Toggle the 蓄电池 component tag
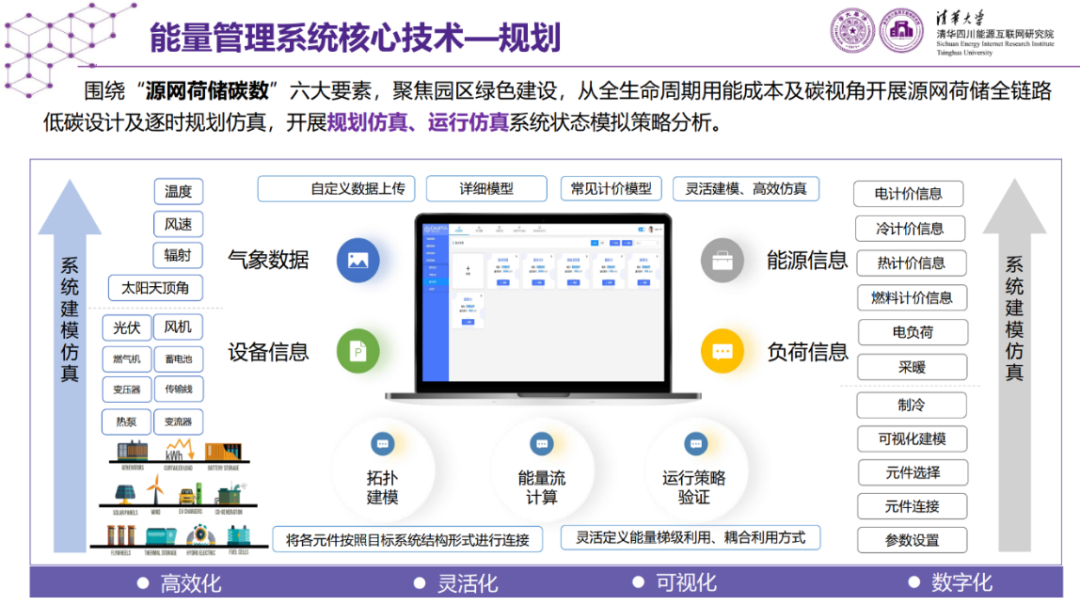 (x=177, y=358)
